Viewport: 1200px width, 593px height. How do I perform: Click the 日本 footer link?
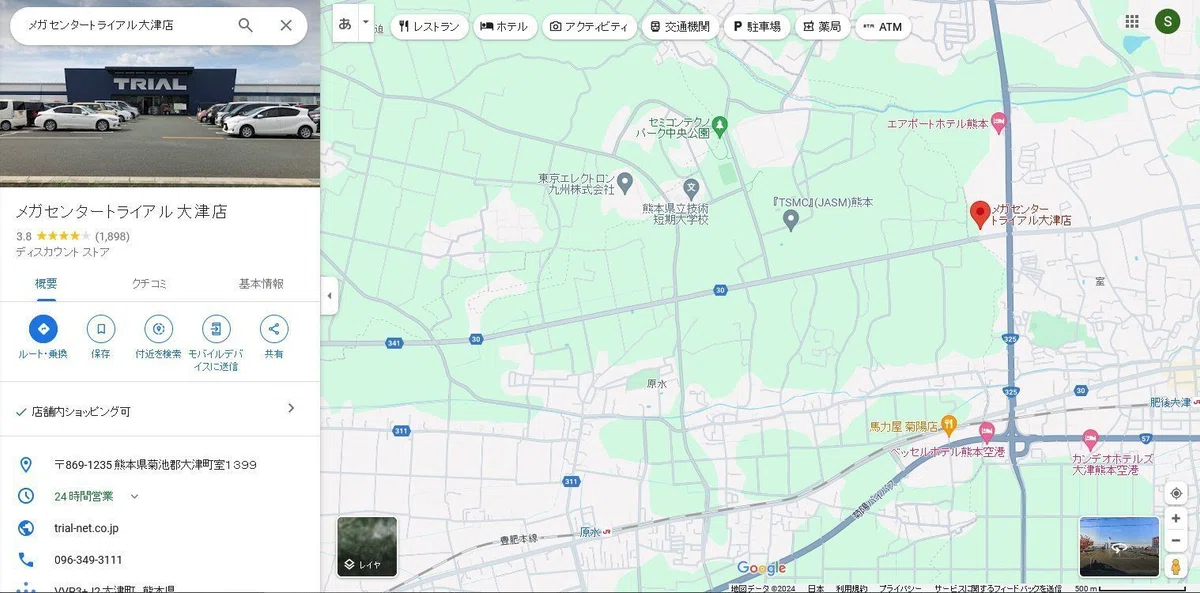click(816, 588)
